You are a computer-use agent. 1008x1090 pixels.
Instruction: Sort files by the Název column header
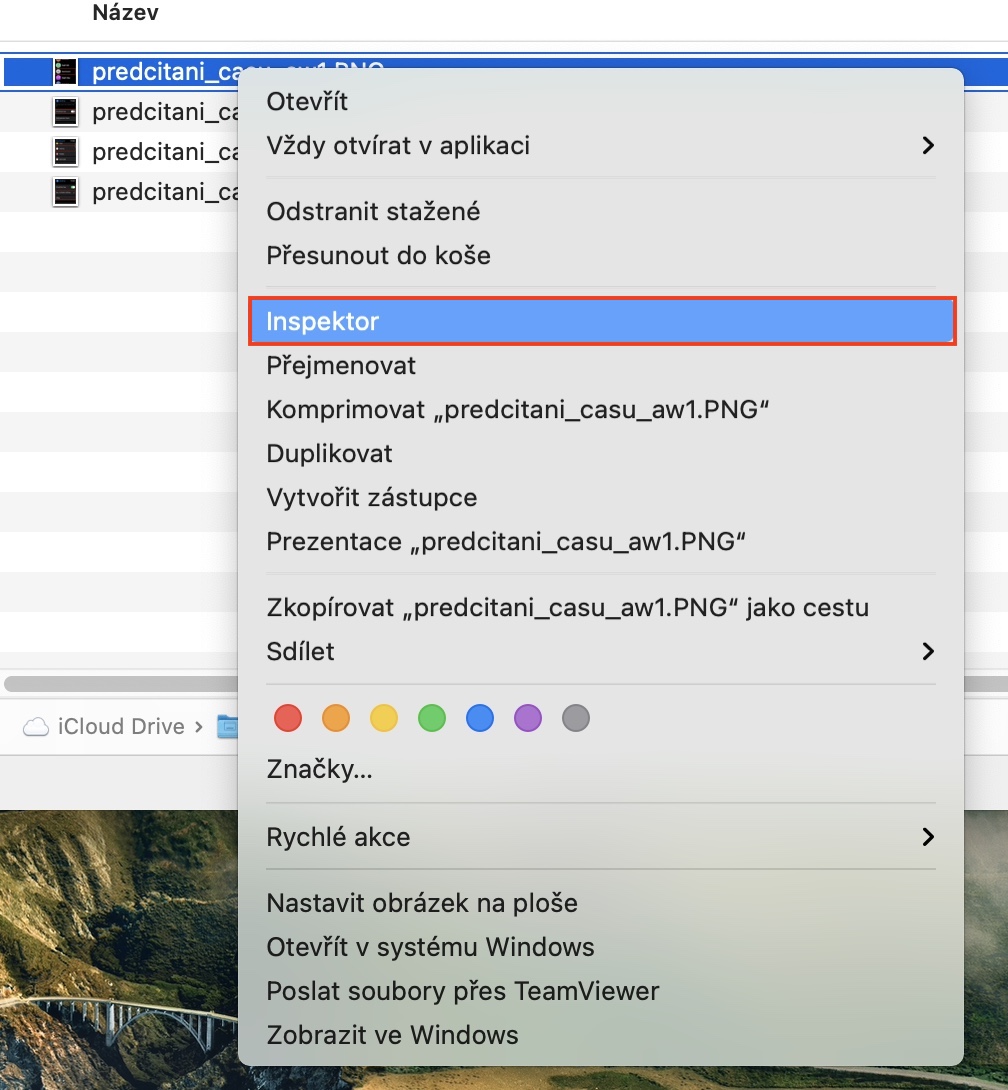125,13
